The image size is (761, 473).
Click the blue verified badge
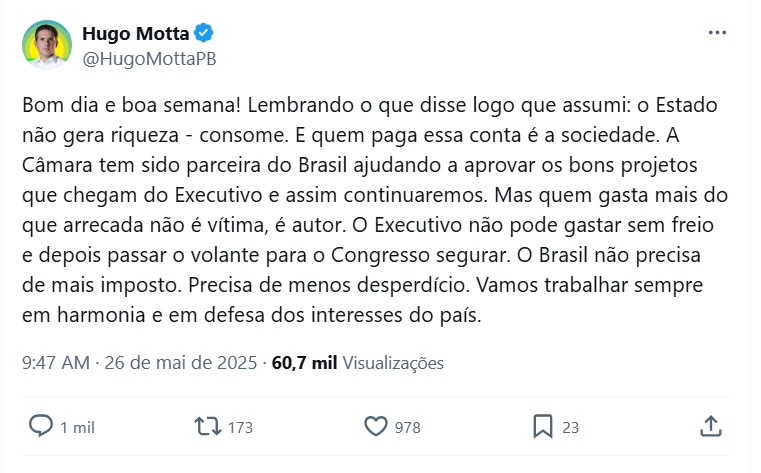click(204, 33)
